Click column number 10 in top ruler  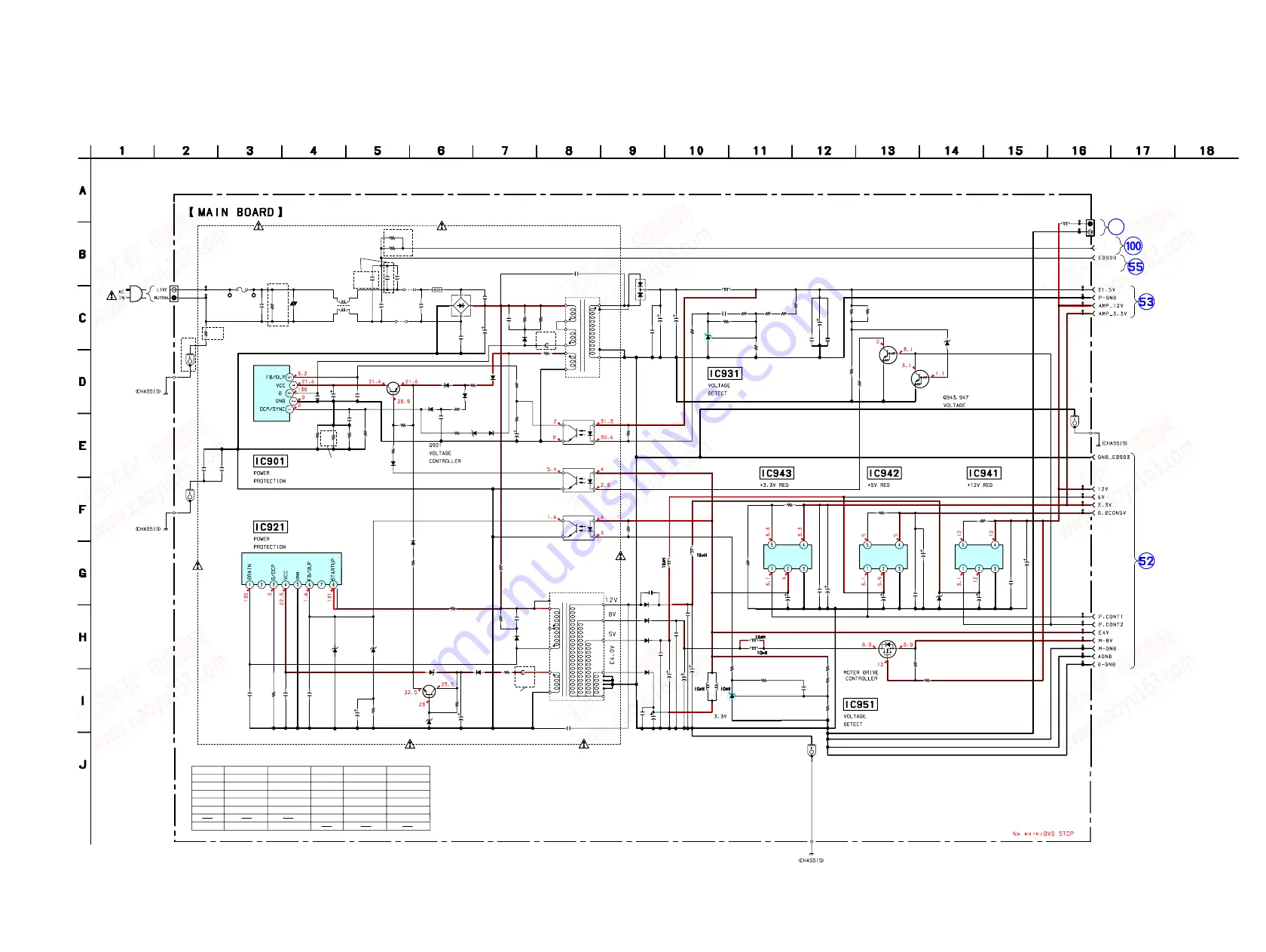696,151
